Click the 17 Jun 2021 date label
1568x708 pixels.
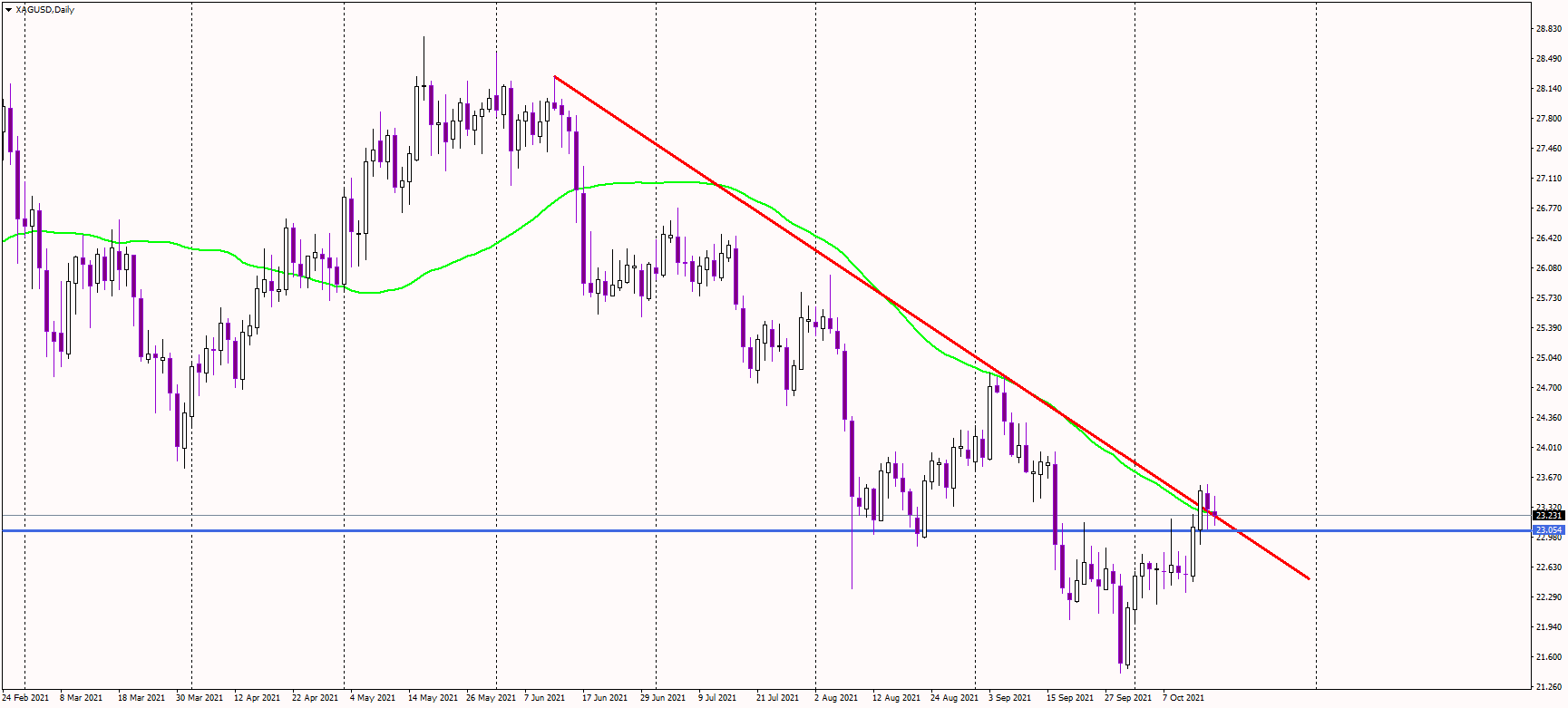point(605,698)
